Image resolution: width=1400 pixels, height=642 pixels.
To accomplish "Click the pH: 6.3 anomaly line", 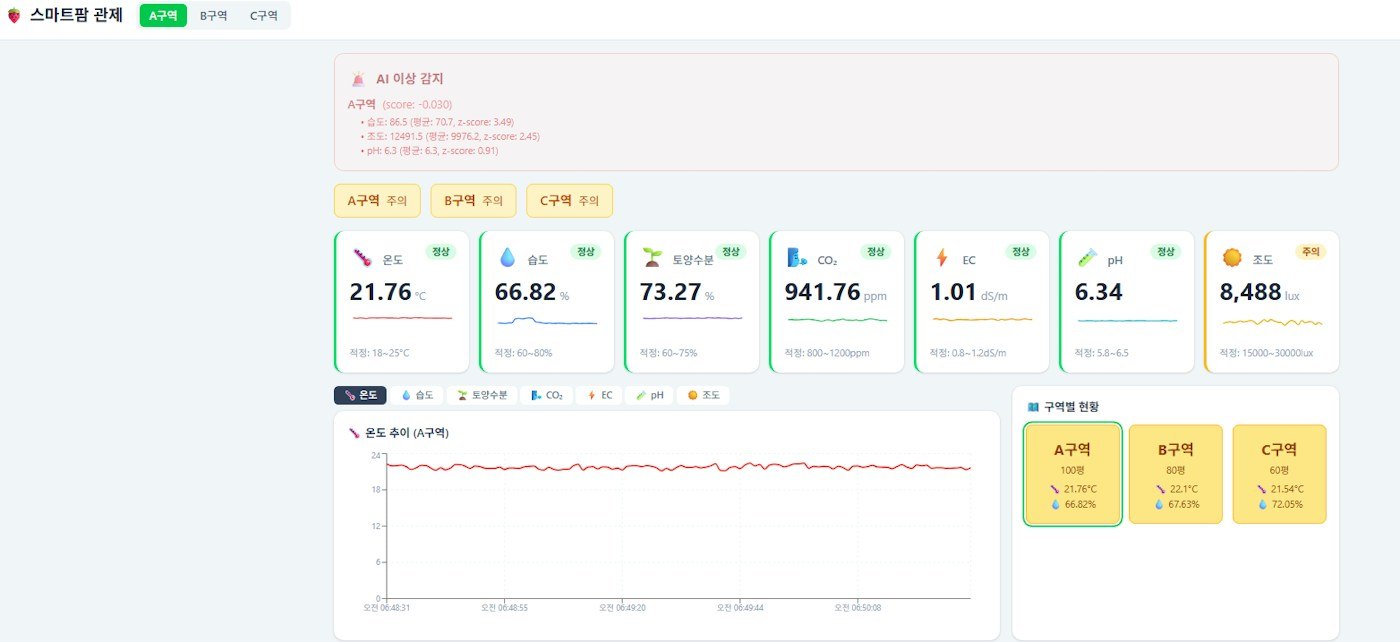I will point(432,151).
